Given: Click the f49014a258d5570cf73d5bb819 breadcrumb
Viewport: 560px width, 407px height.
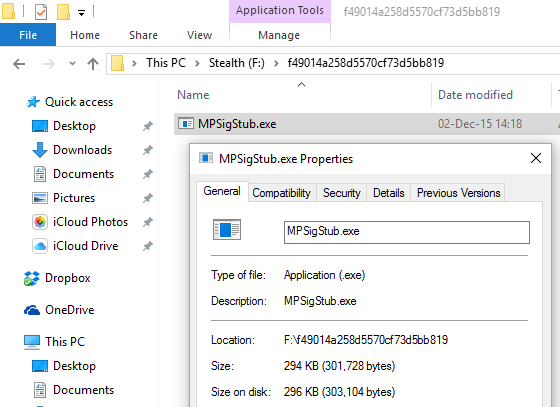Looking at the screenshot, I should point(366,63).
